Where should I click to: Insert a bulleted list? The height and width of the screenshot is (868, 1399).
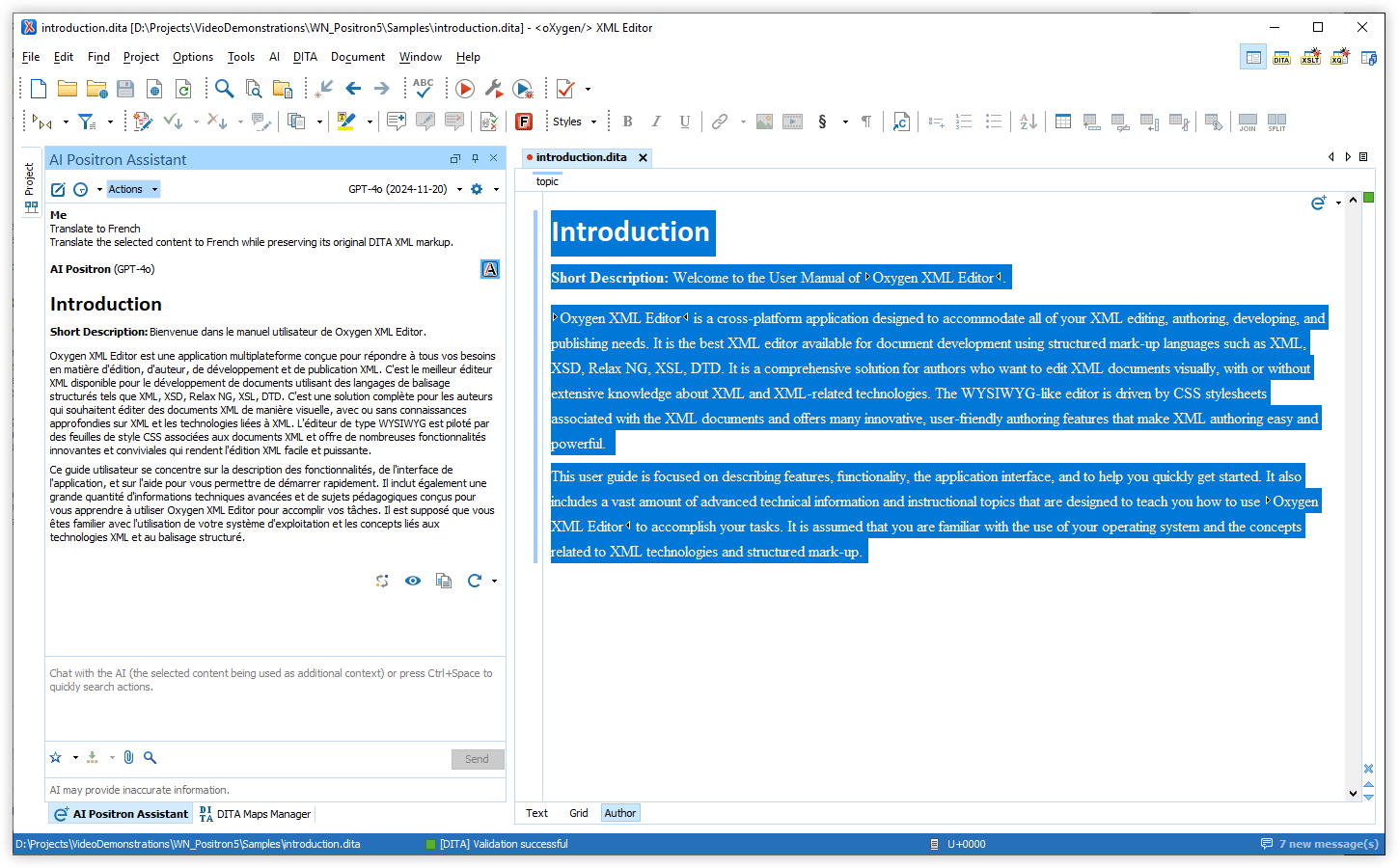[993, 122]
